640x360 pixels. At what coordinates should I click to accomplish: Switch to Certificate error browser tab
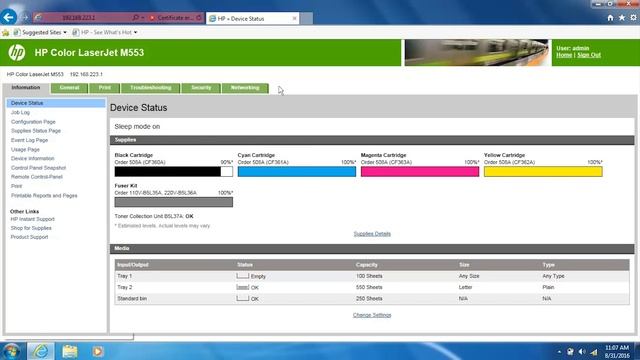[176, 18]
